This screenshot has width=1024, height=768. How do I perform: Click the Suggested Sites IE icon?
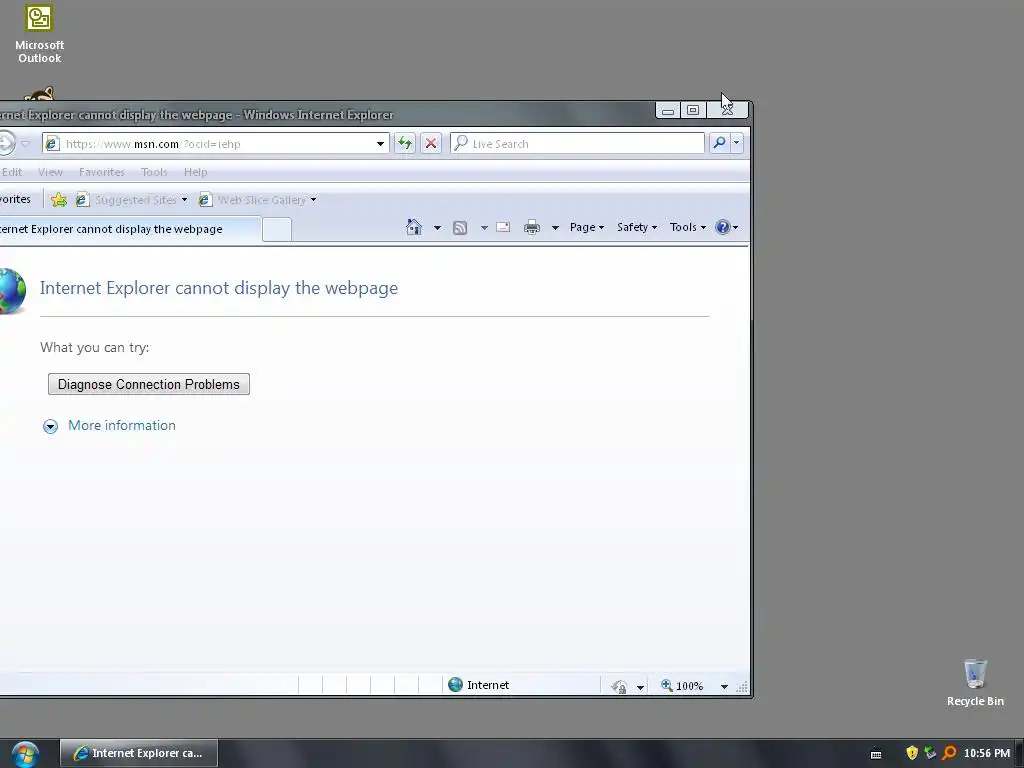pyautogui.click(x=82, y=200)
